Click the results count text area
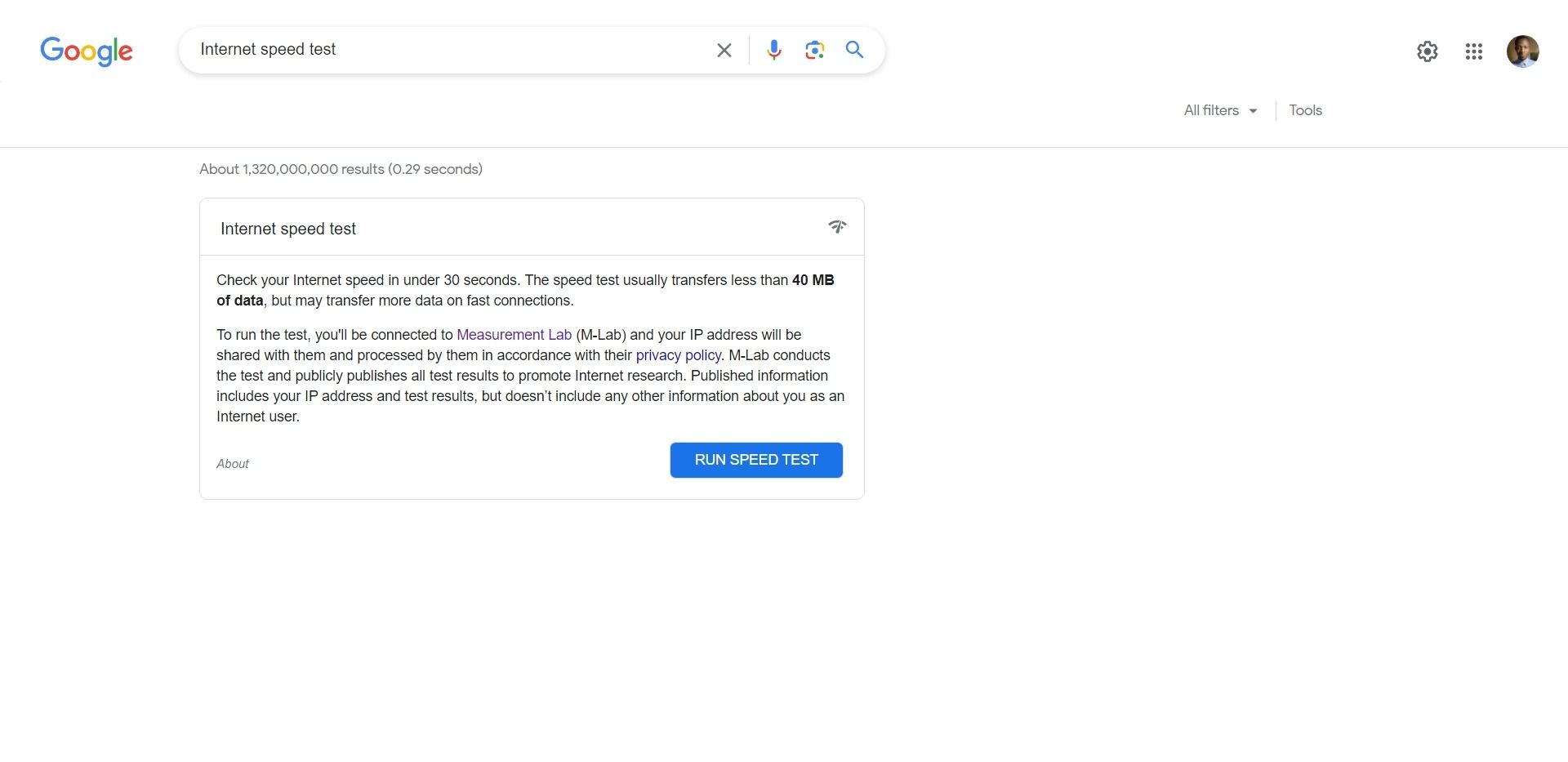This screenshot has width=1568, height=762. click(341, 169)
